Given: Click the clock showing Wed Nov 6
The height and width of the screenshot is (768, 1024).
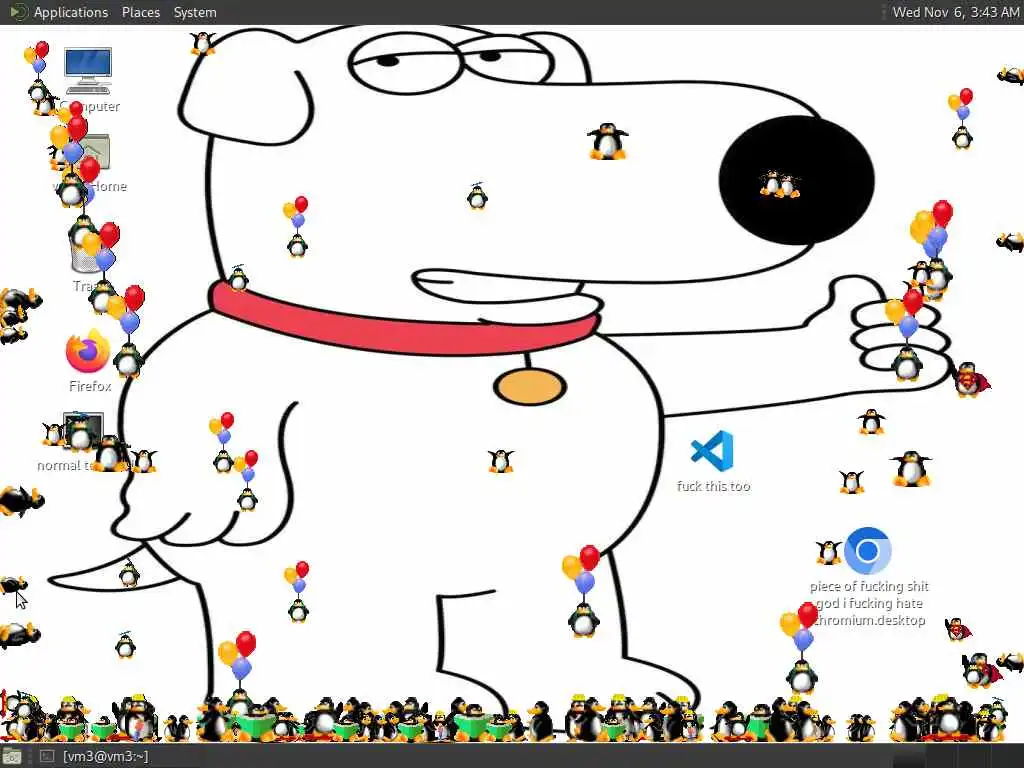Looking at the screenshot, I should 955,12.
